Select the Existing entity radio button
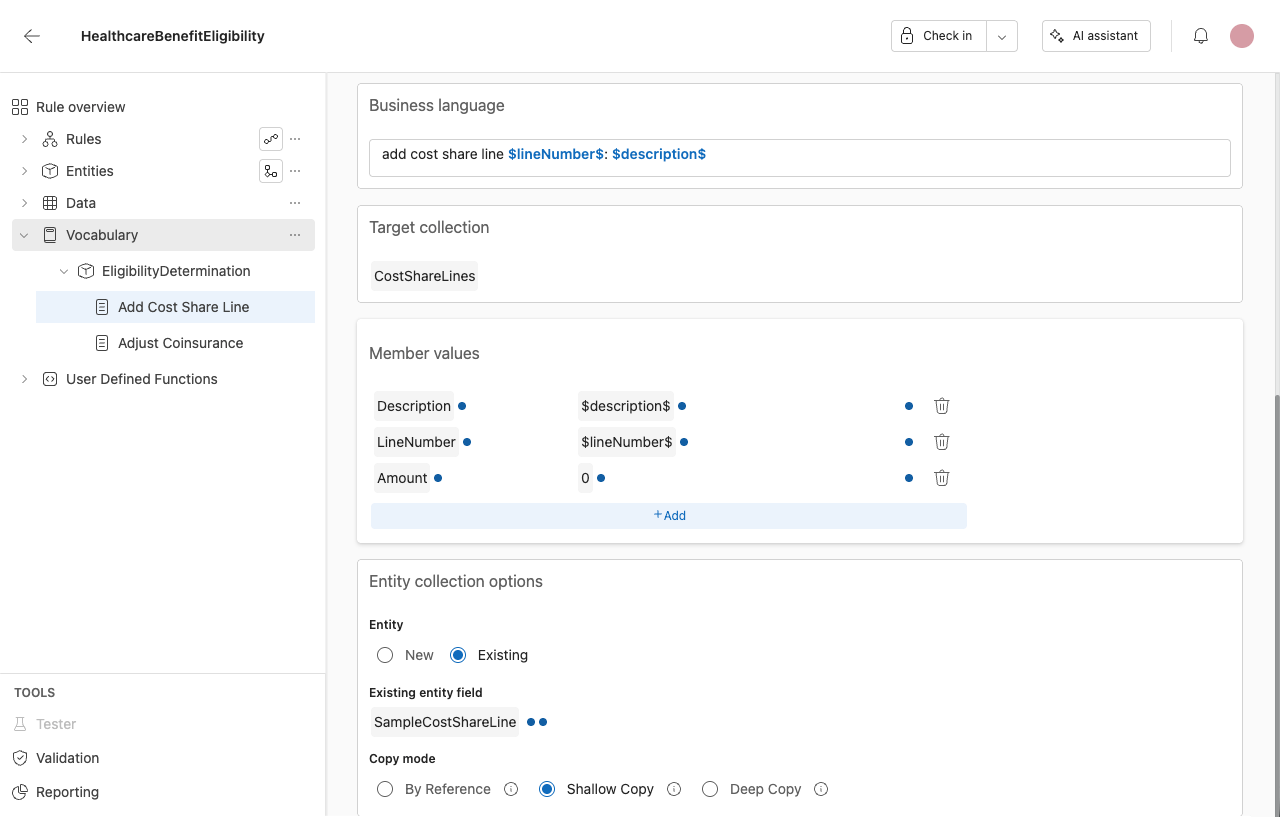 tap(458, 655)
